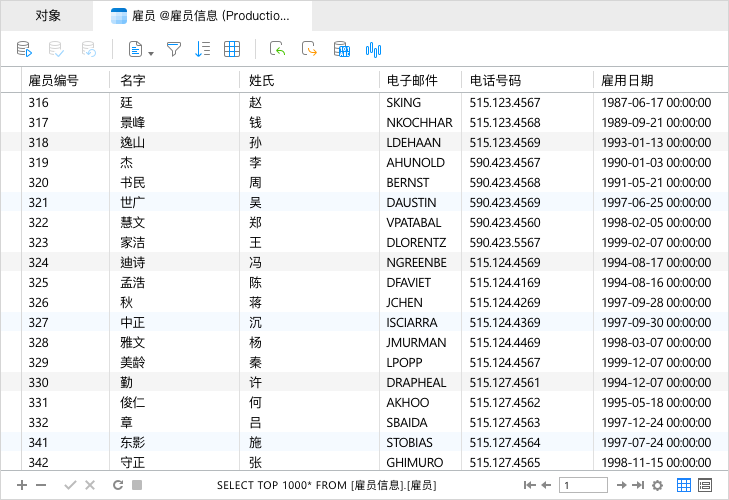Image resolution: width=729 pixels, height=500 pixels.
Task: Click the Rollback transaction toolbar icon
Action: (88, 49)
